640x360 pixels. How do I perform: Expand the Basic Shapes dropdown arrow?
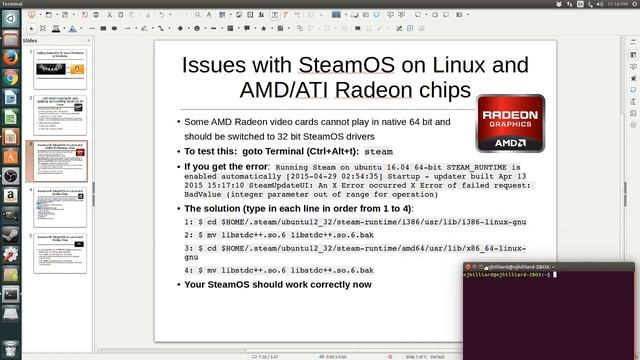coord(189,28)
